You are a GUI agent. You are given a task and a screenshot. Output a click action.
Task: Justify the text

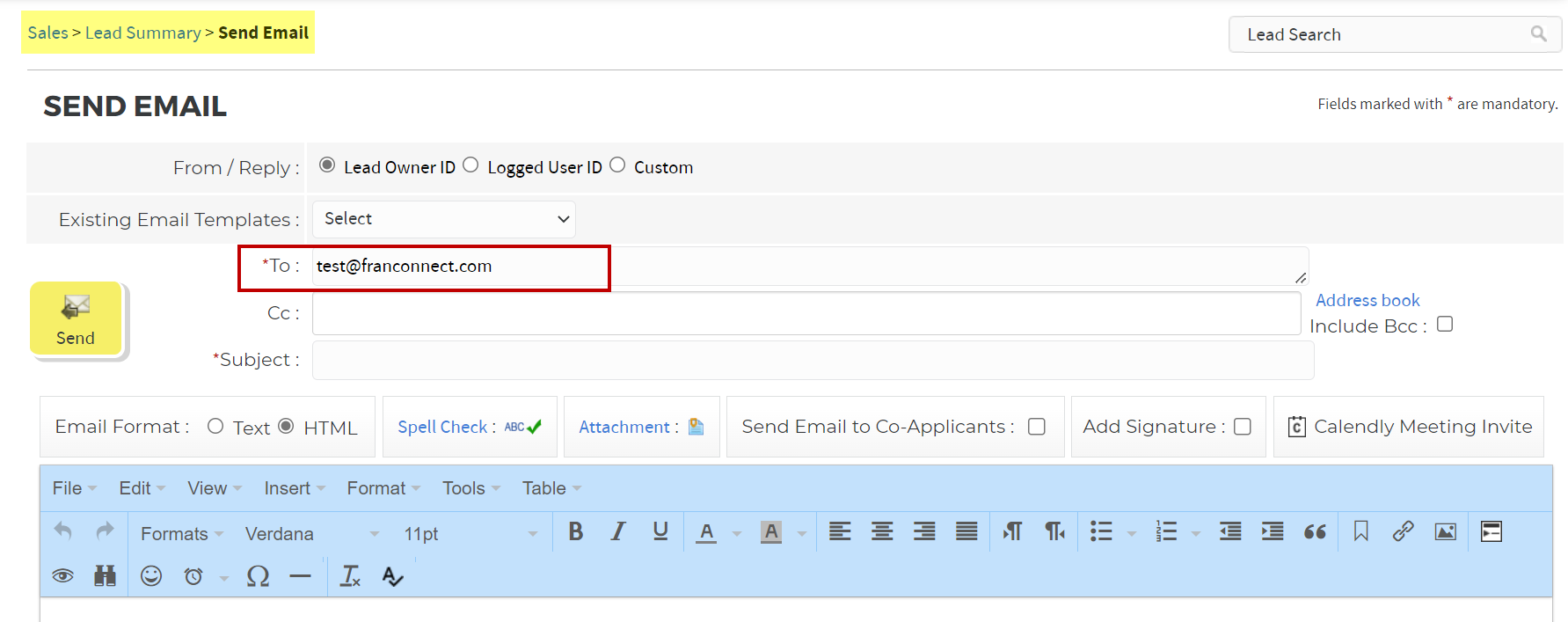pos(966,531)
